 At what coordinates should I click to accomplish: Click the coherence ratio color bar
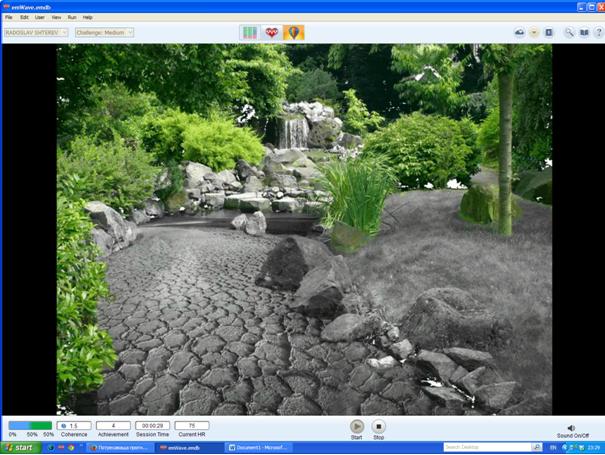pos(30,425)
